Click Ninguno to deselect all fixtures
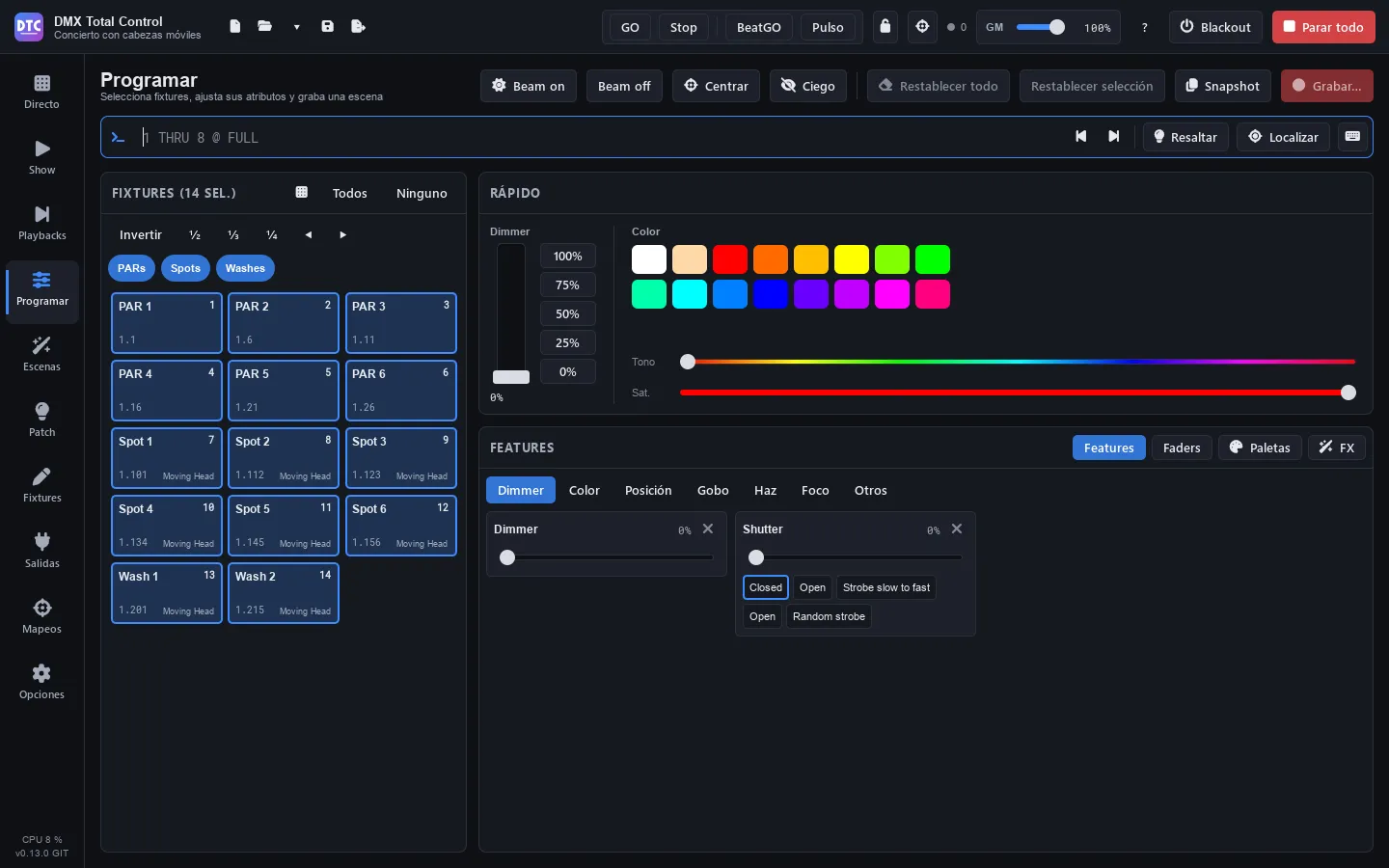This screenshot has height=868, width=1389. [x=422, y=193]
